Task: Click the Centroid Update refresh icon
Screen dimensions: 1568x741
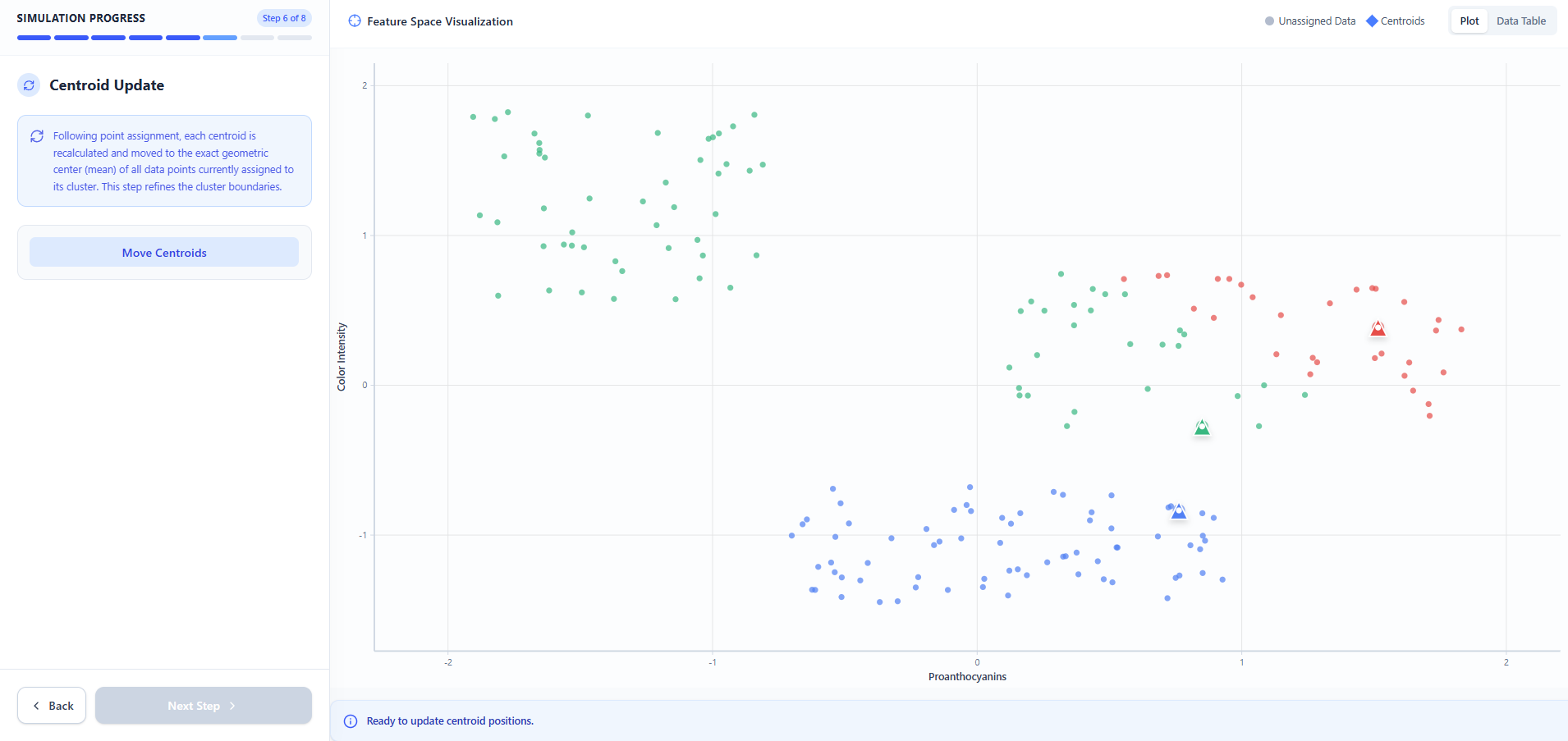Action: [x=29, y=85]
